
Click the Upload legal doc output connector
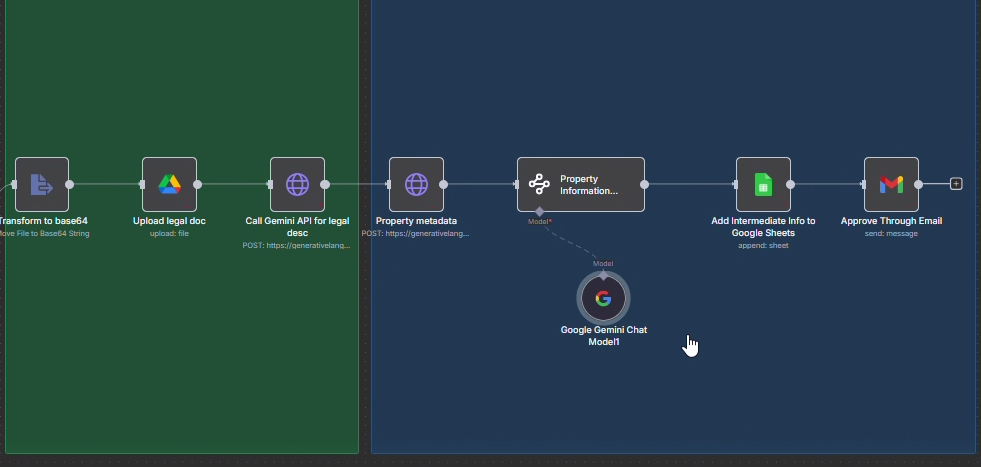[198, 184]
